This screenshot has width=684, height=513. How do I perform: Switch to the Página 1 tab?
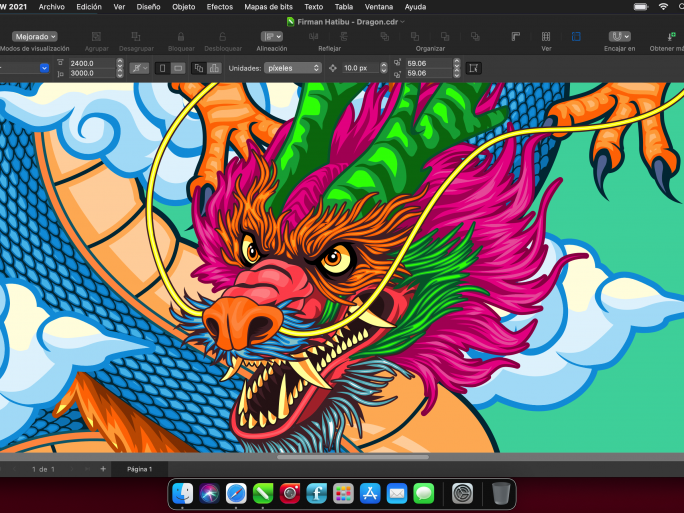click(x=140, y=469)
